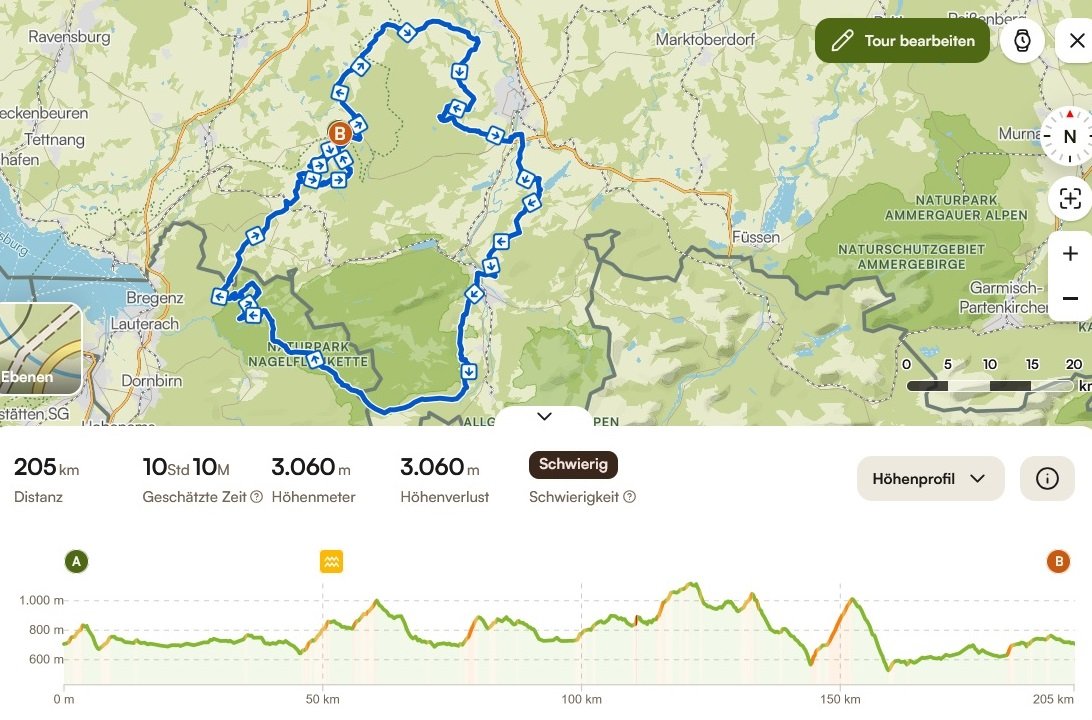Select start marker A on elevation profile
This screenshot has width=1092, height=720.
[76, 561]
